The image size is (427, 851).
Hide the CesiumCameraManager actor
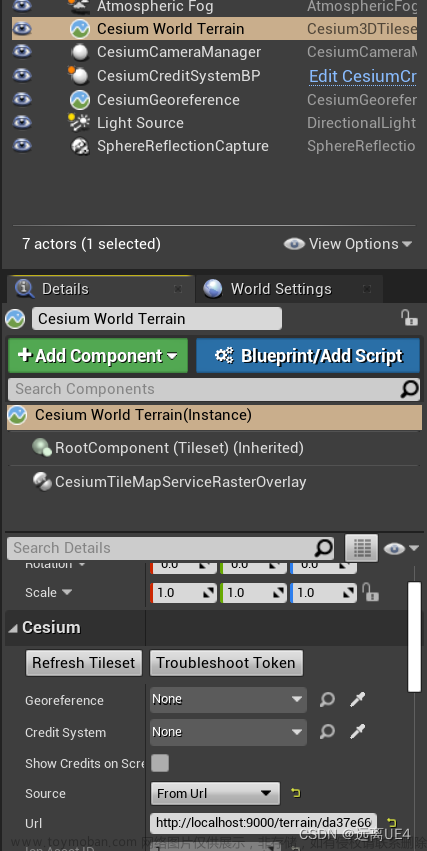[22, 52]
